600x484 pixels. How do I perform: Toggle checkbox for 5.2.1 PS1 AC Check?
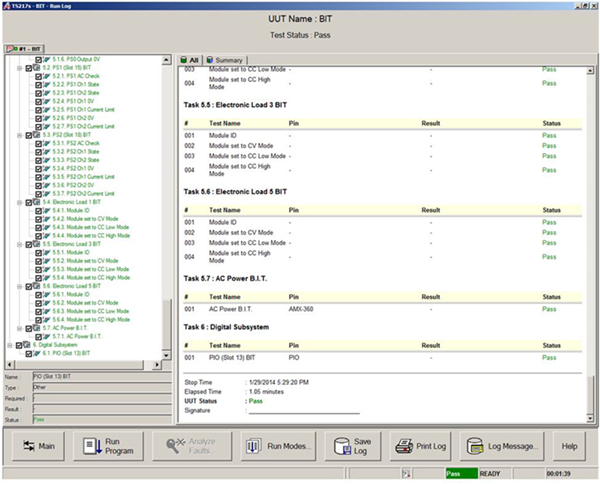[37, 75]
